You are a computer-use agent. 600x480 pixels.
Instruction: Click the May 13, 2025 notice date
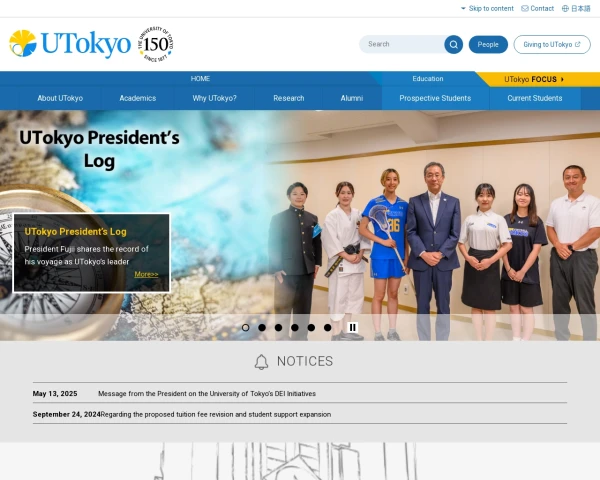pyautogui.click(x=55, y=393)
